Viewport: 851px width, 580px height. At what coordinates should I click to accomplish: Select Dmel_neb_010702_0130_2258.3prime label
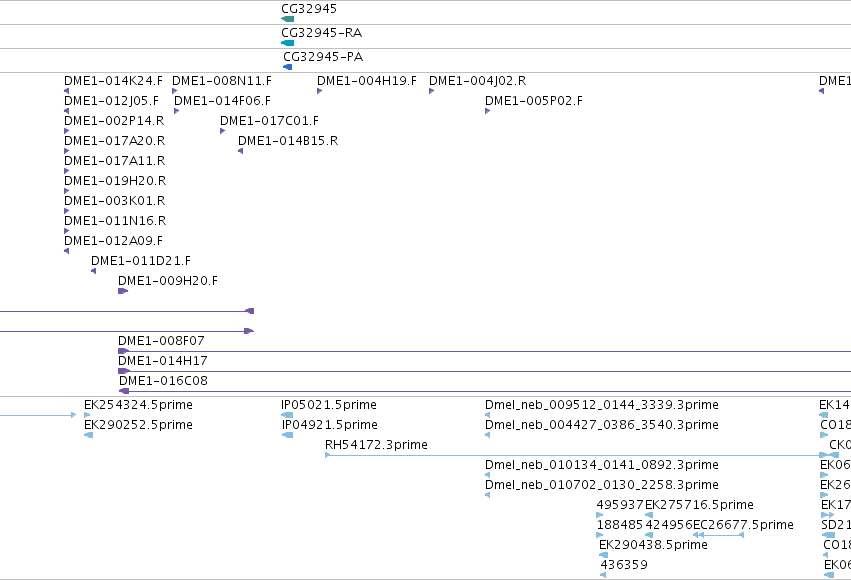(602, 485)
